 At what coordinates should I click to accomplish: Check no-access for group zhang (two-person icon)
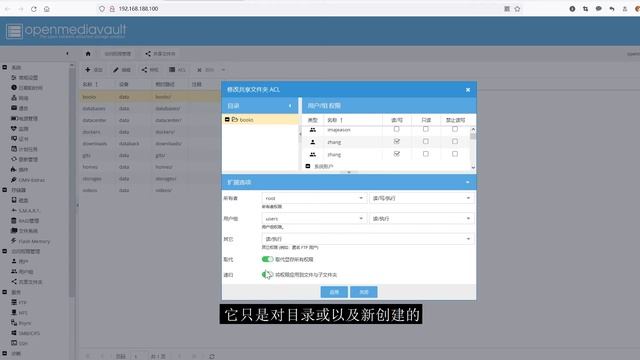coord(455,154)
